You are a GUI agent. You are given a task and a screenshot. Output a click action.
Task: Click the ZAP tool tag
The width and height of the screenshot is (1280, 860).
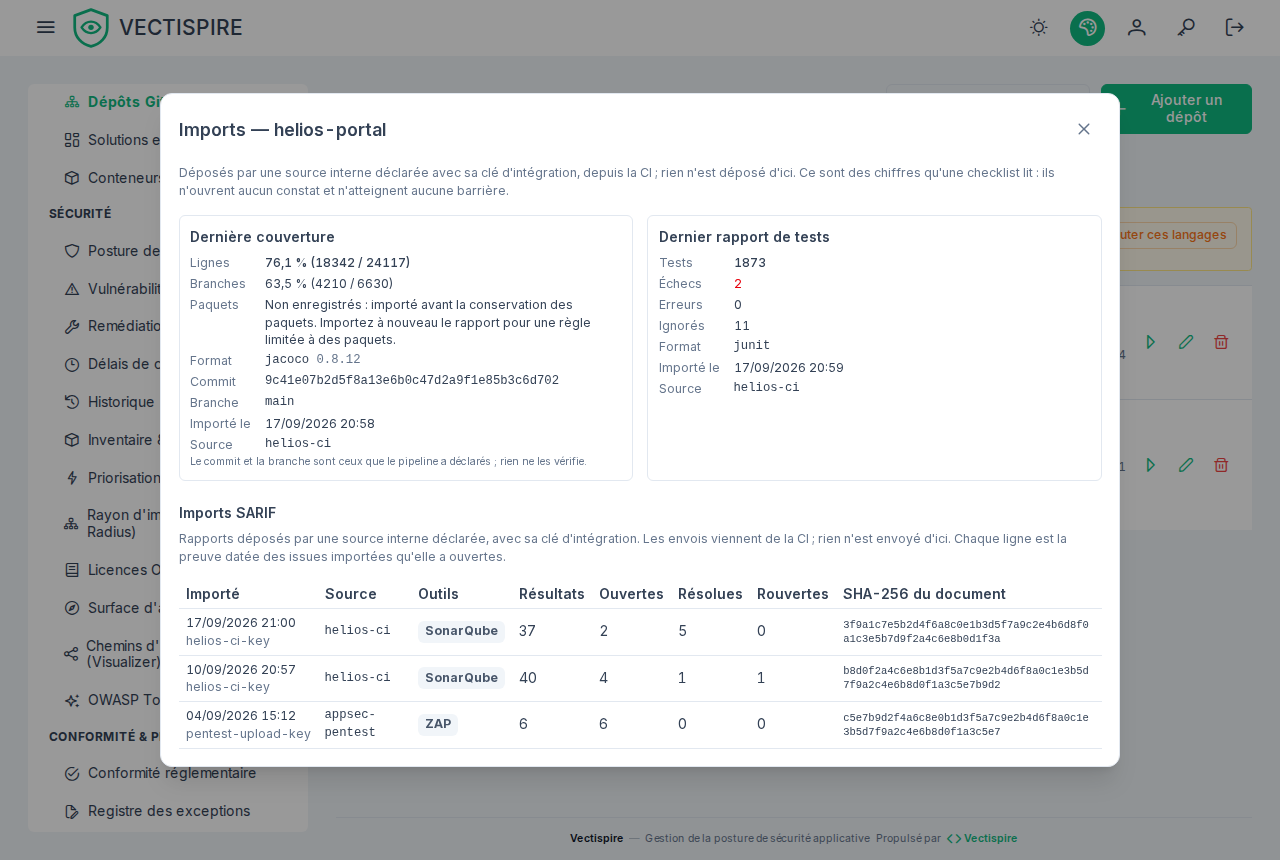[438, 724]
